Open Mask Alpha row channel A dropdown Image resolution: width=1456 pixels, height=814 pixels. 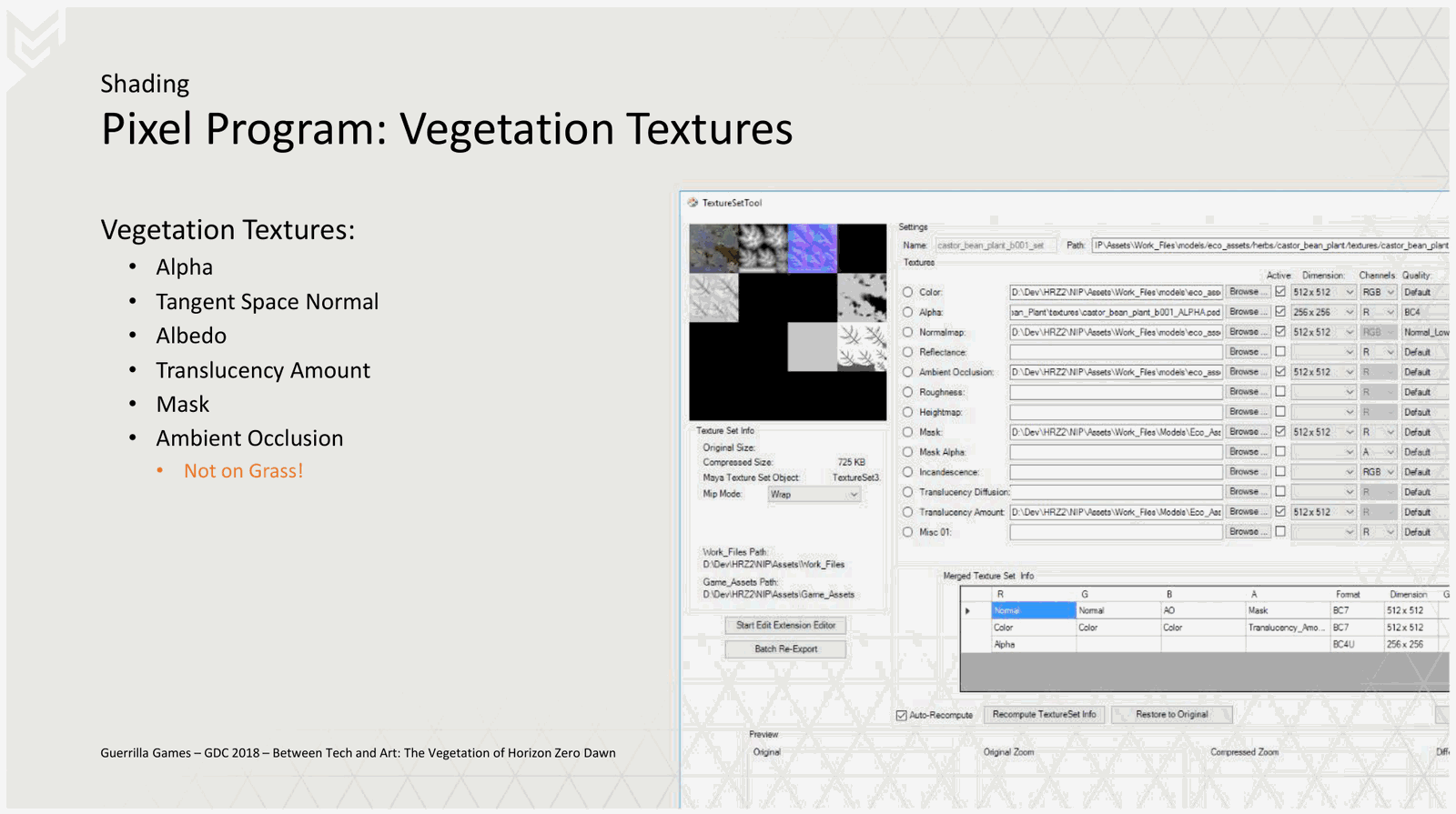[x=1378, y=452]
